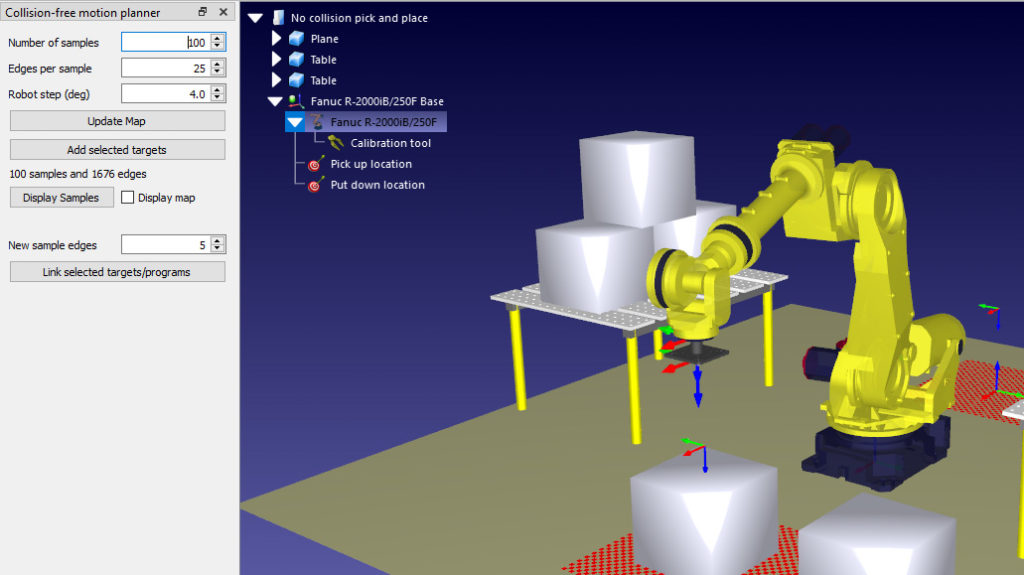Collapse the No collision pick and place station
The image size is (1024, 575).
click(255, 18)
